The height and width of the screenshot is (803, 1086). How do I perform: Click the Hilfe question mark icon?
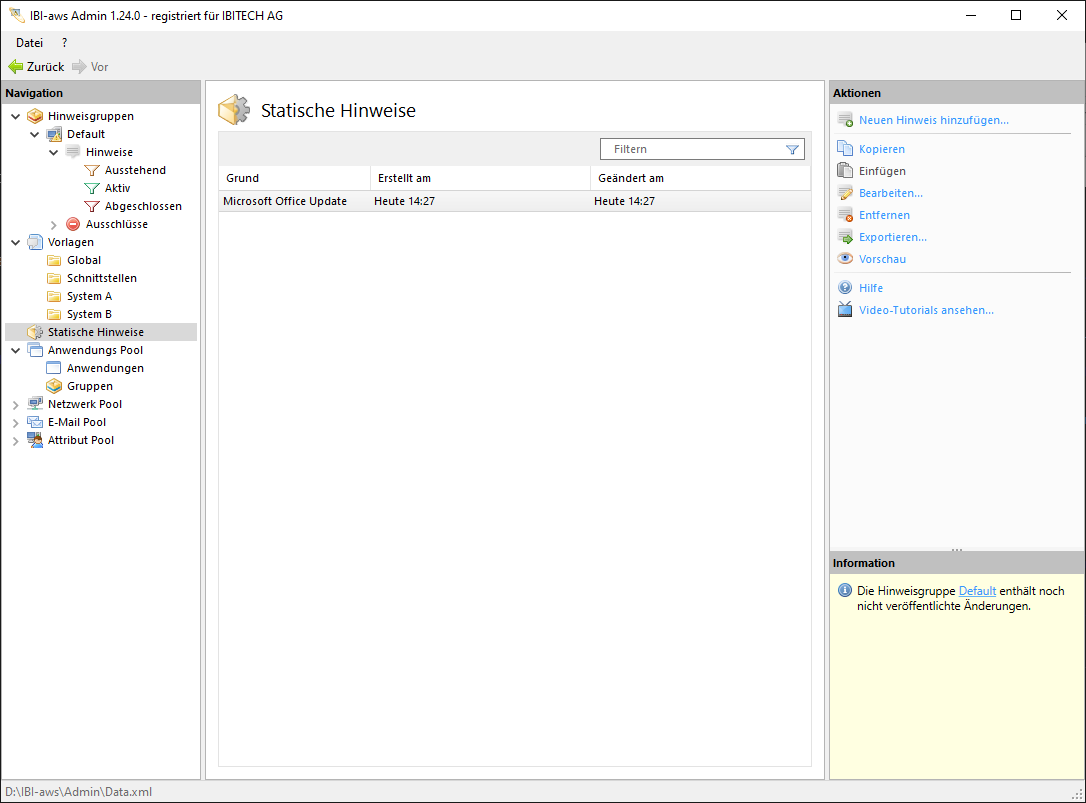845,288
